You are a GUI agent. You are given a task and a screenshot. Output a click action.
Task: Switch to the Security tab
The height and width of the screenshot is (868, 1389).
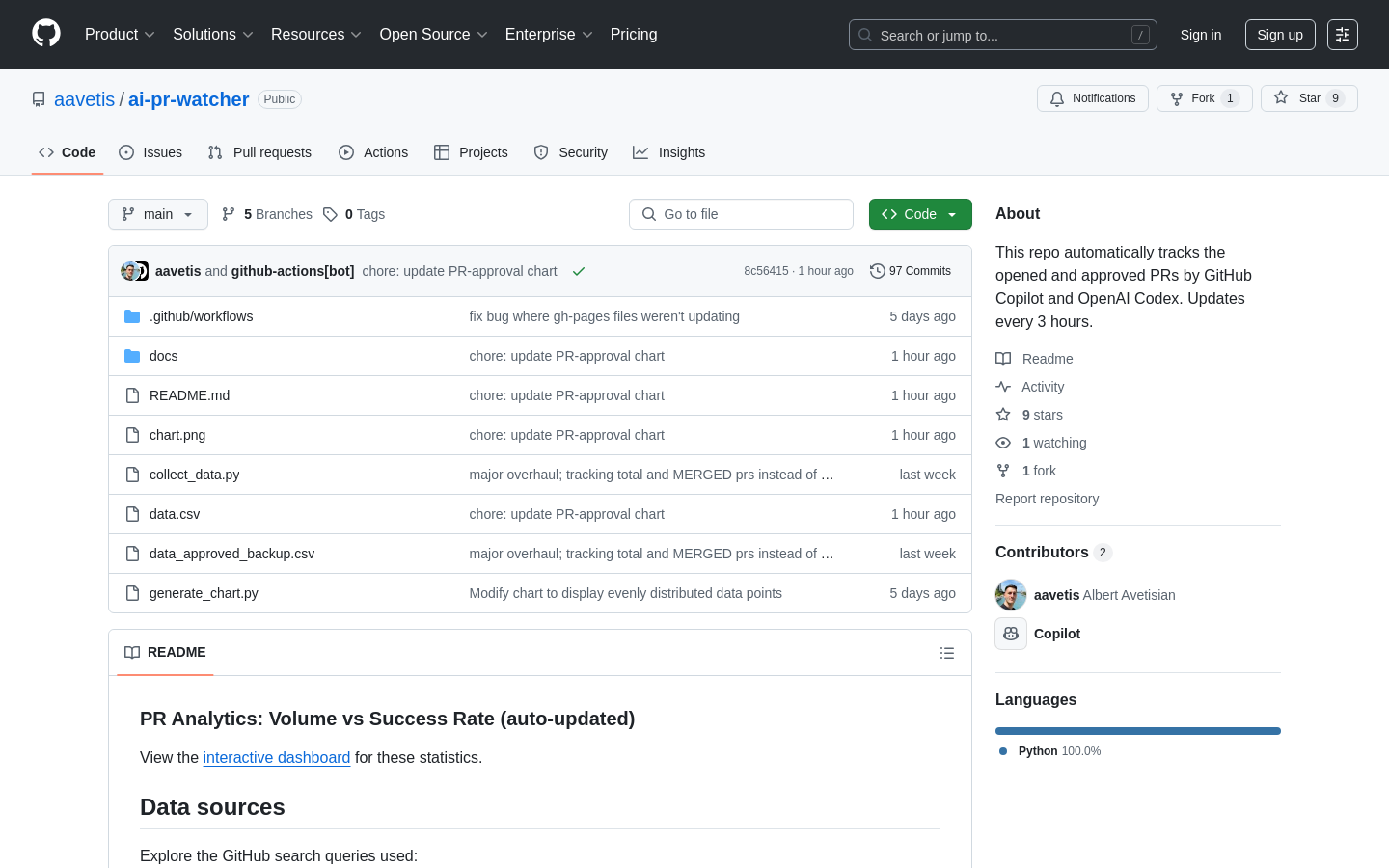[x=571, y=152]
